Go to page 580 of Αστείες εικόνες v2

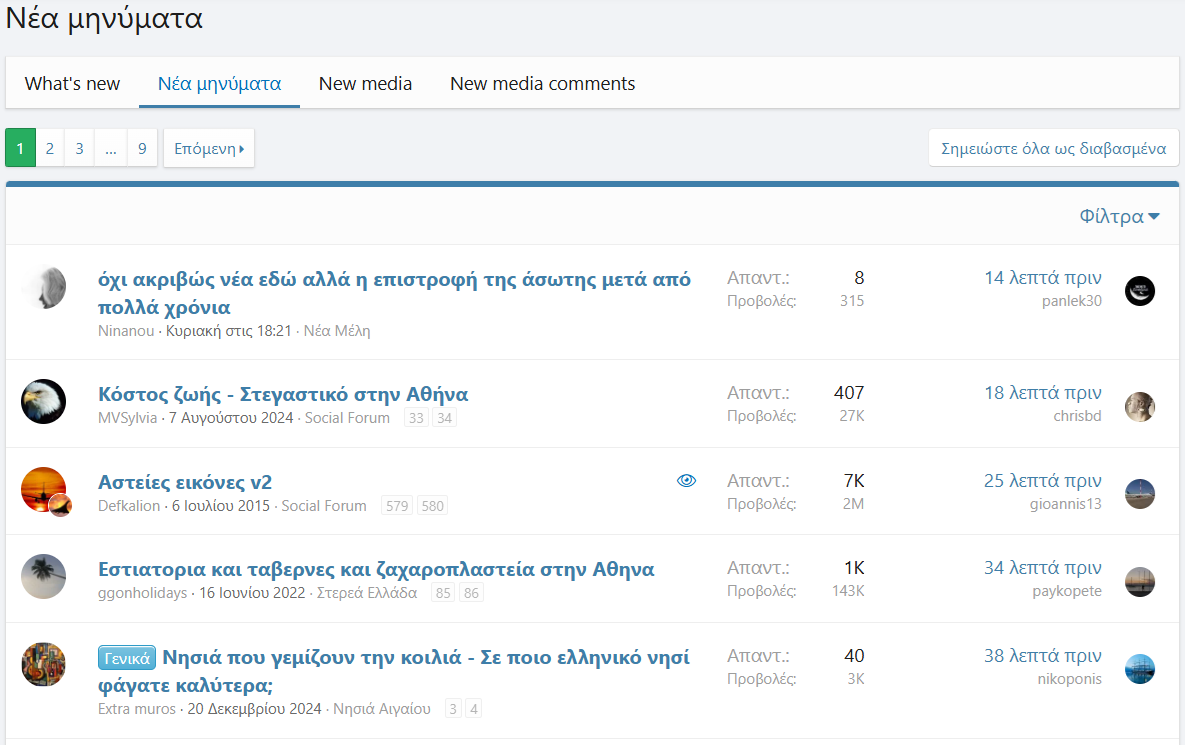pyautogui.click(x=432, y=506)
